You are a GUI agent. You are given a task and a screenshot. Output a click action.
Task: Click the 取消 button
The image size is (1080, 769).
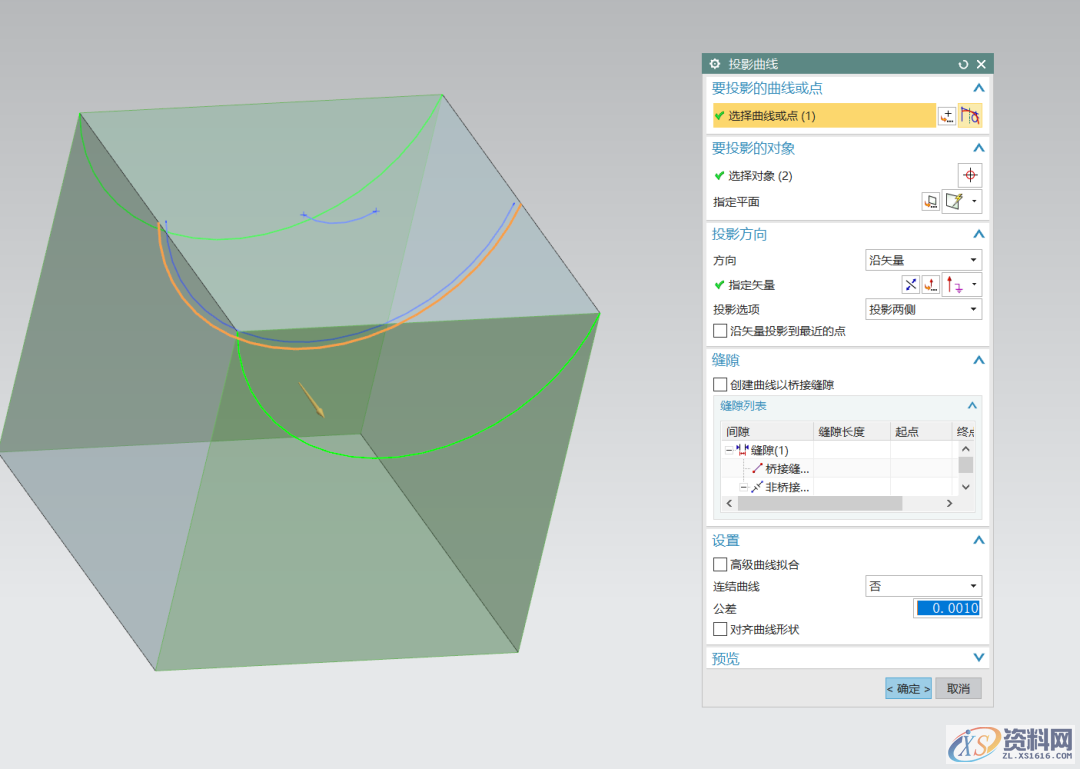[x=958, y=689]
